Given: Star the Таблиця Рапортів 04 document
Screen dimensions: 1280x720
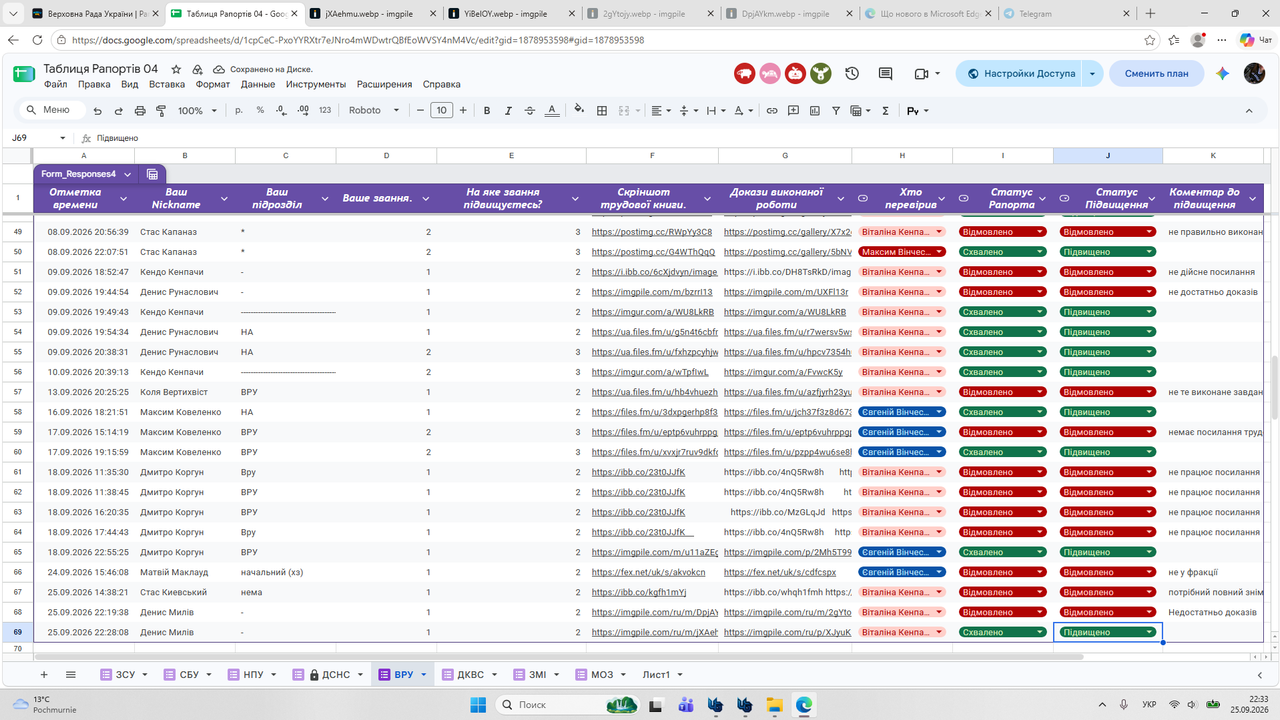Looking at the screenshot, I should click(176, 69).
